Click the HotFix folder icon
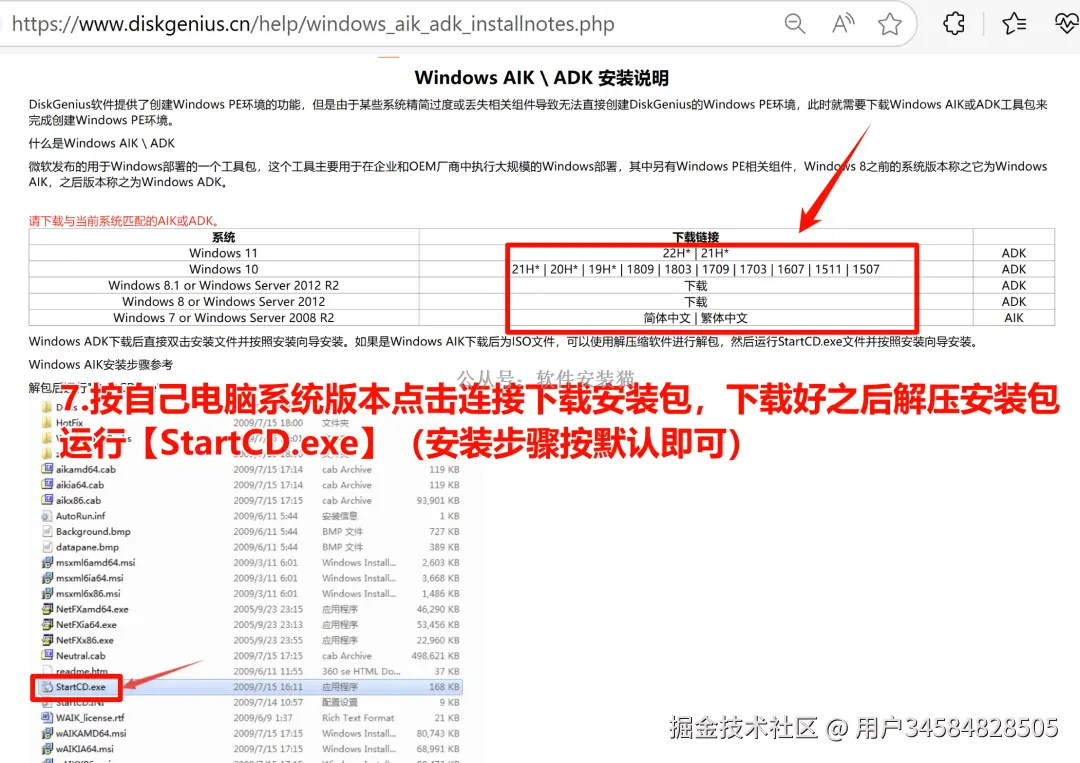Viewport: 1080px width, 763px height. tap(47, 422)
